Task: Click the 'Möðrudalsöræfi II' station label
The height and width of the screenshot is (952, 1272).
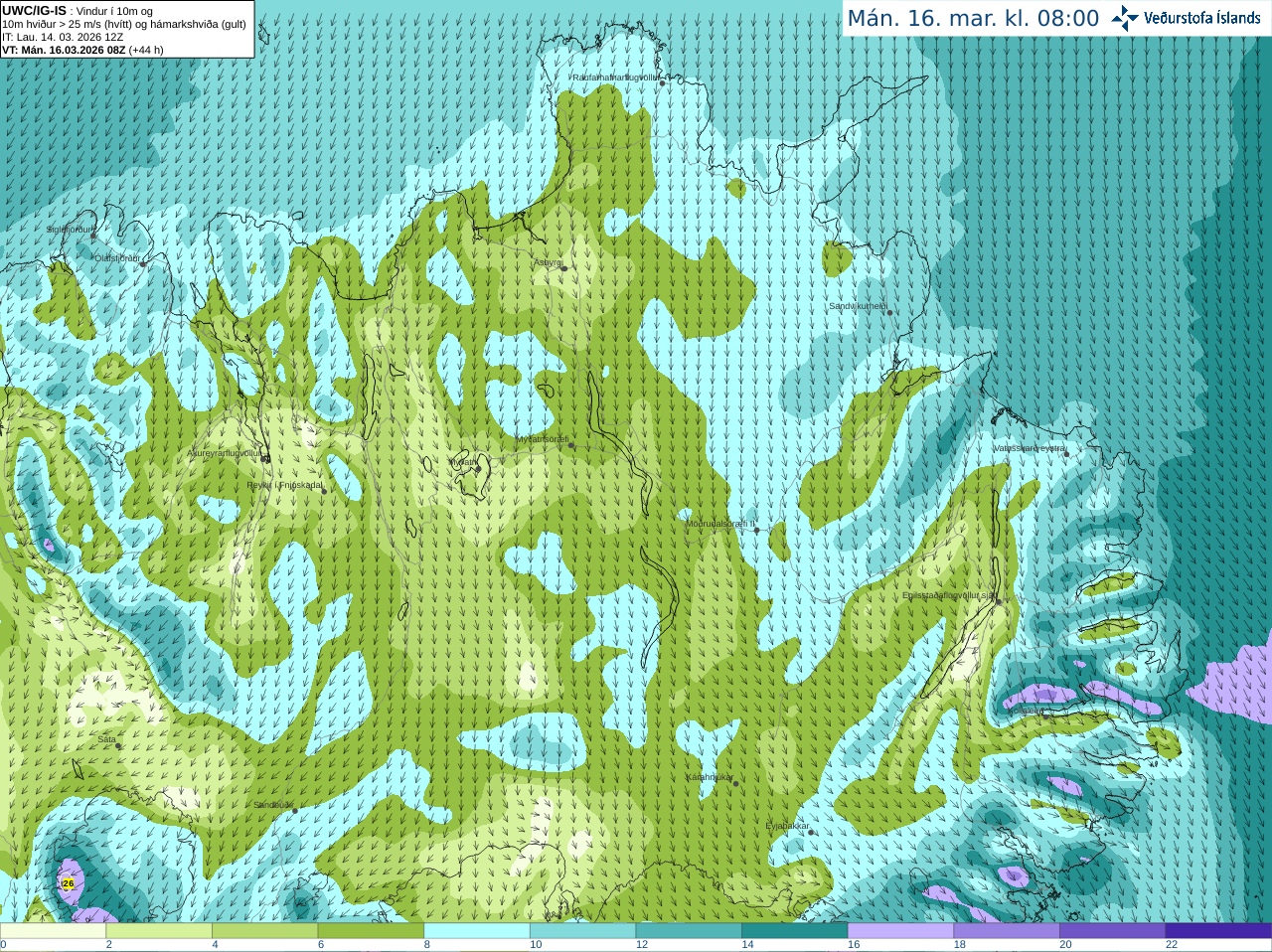Action: point(720,523)
